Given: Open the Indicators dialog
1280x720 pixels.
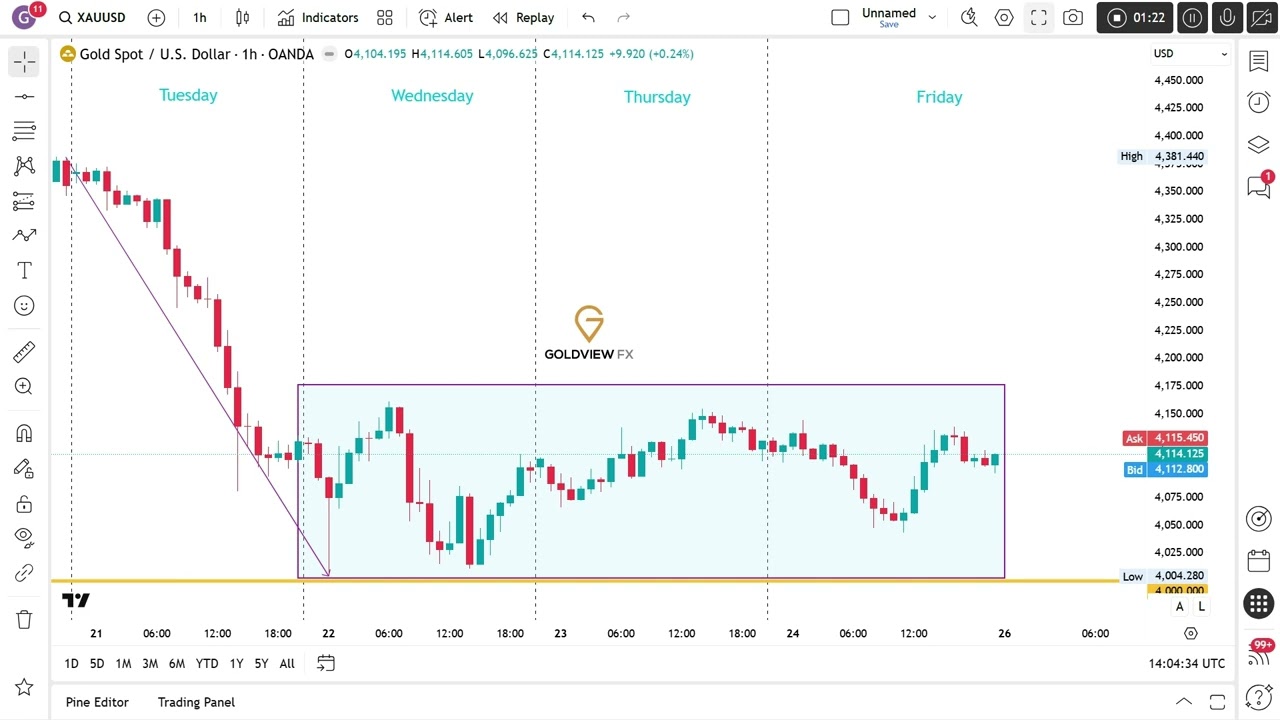Looking at the screenshot, I should click(x=318, y=17).
